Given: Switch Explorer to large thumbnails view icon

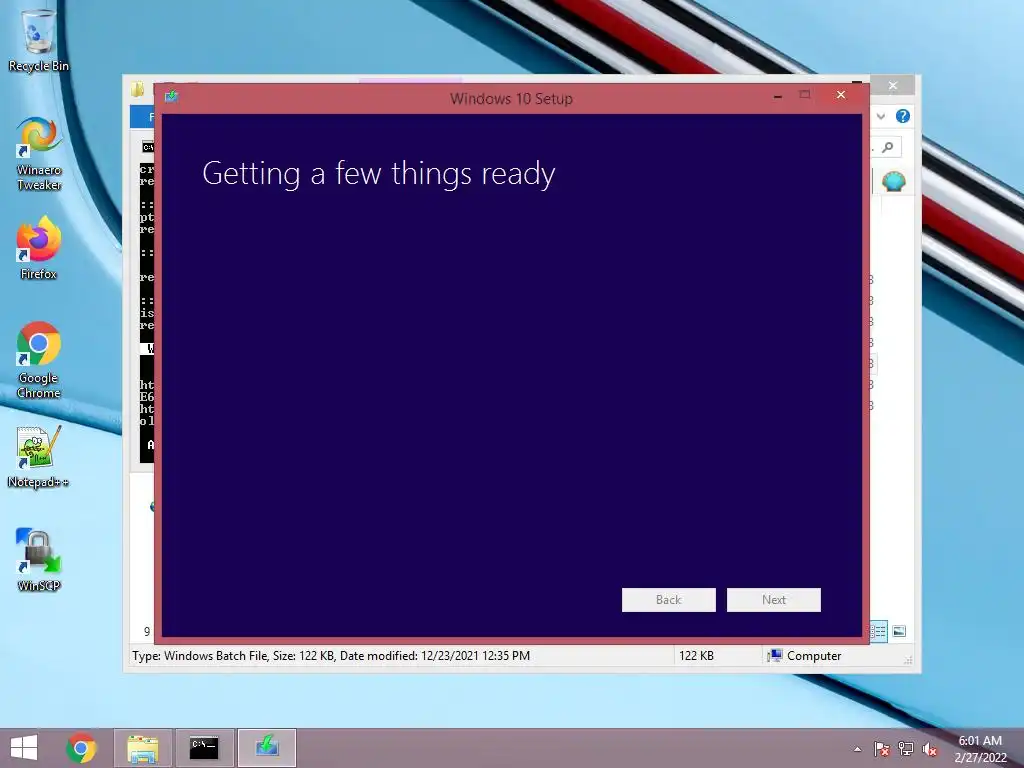Looking at the screenshot, I should 899,631.
